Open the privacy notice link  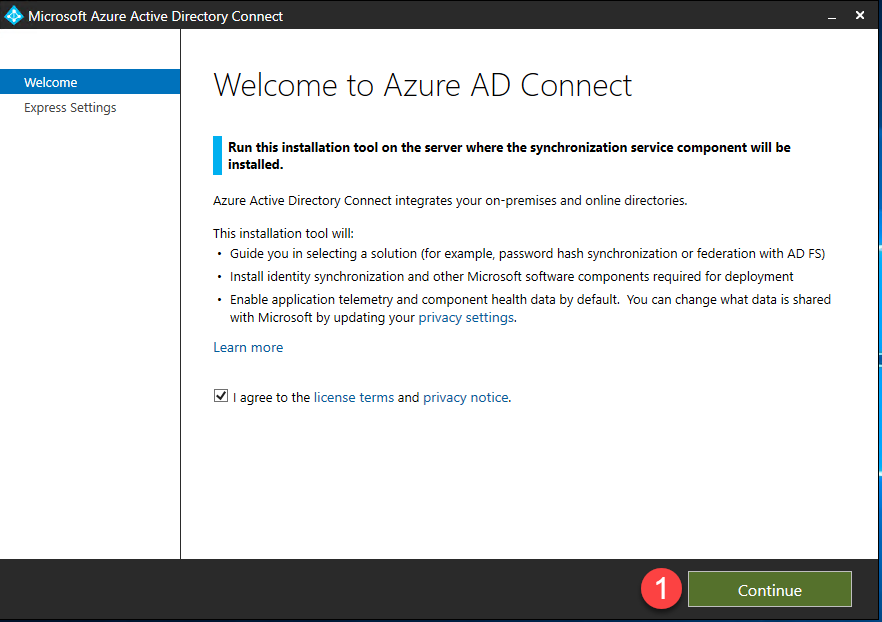[x=466, y=397]
